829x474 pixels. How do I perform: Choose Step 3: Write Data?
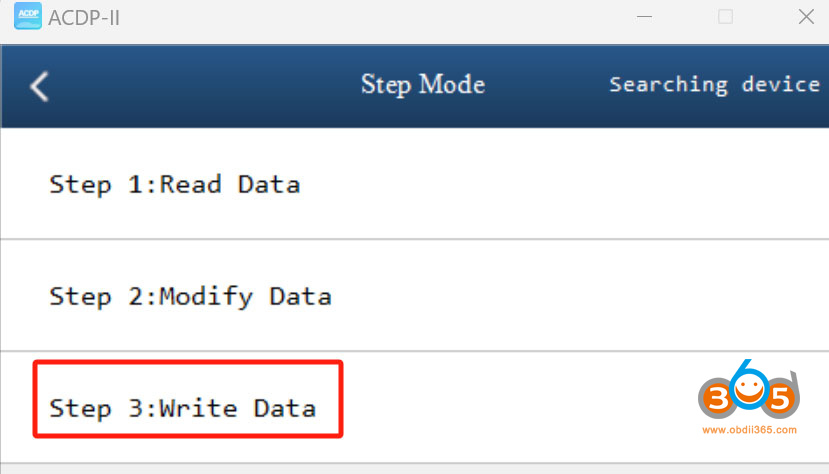[183, 408]
